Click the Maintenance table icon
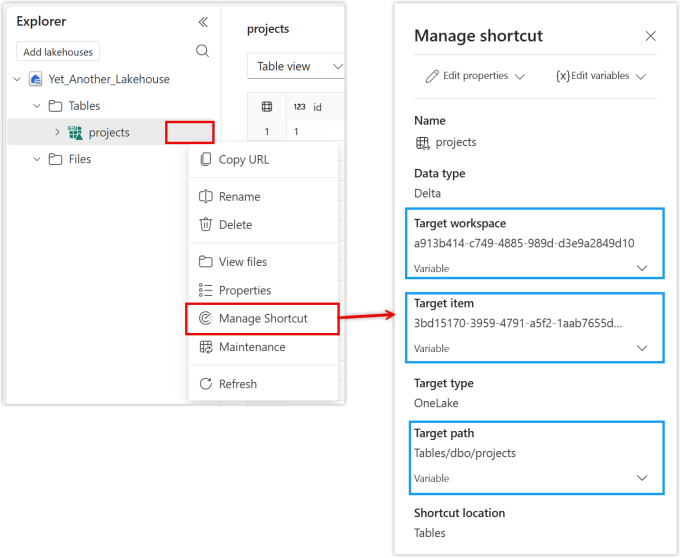The width and height of the screenshot is (680, 558). pyautogui.click(x=206, y=347)
